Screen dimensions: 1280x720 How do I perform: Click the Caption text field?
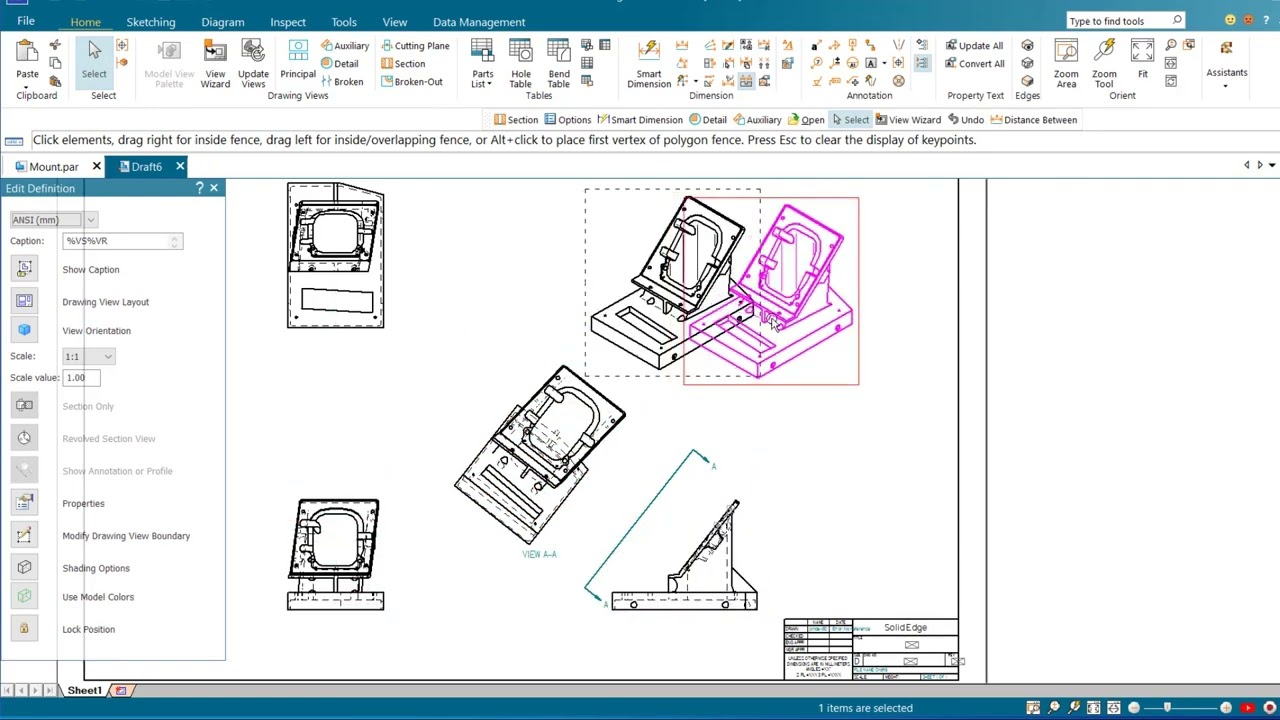(116, 241)
